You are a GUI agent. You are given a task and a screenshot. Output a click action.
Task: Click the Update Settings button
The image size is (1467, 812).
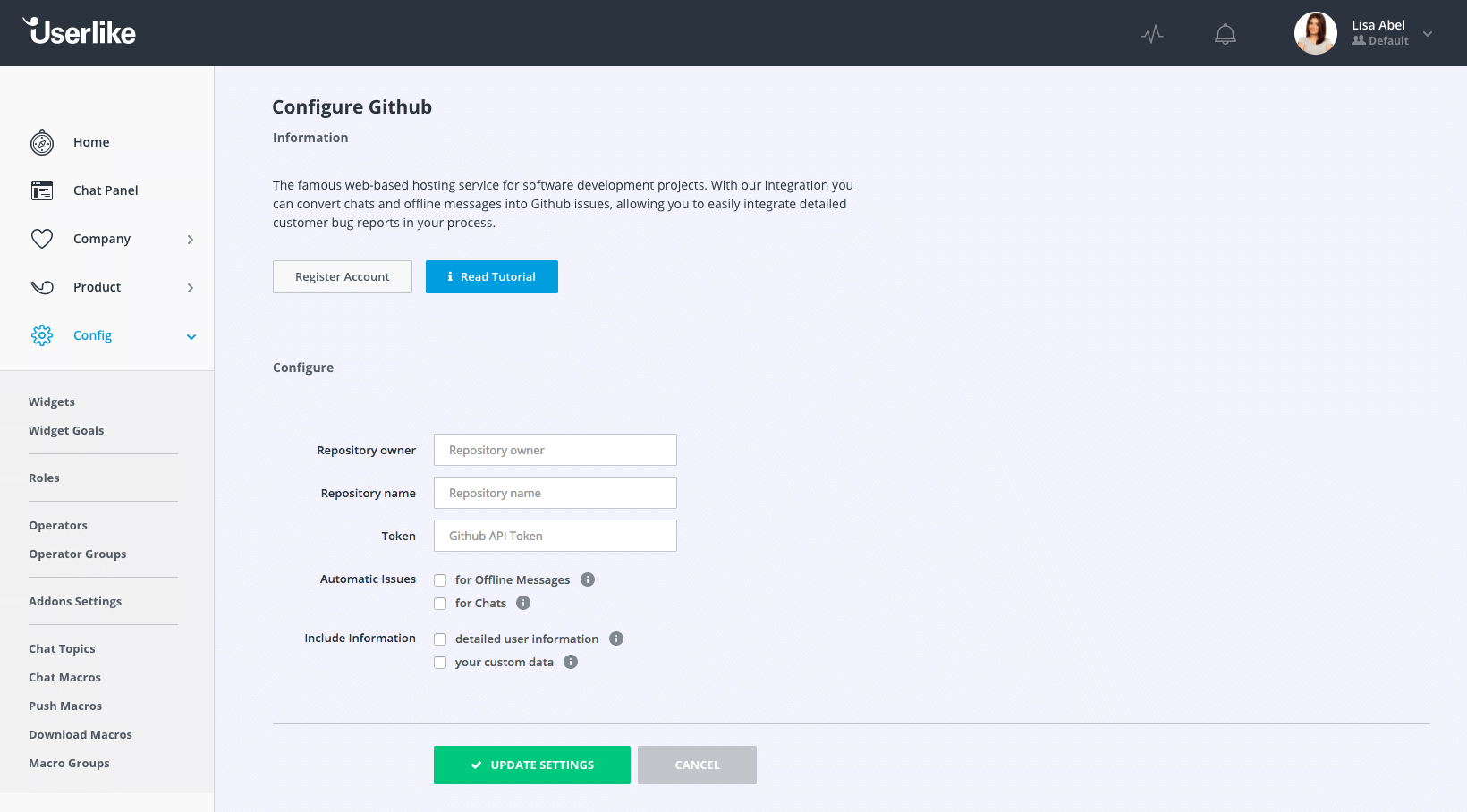click(532, 765)
